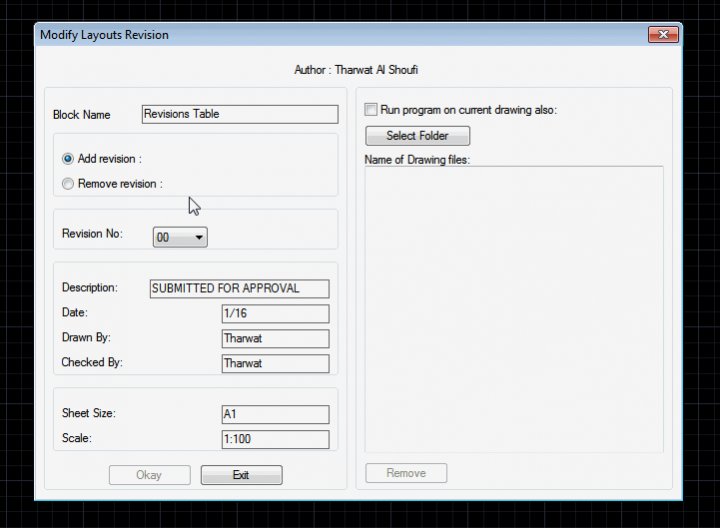The width and height of the screenshot is (720, 528).
Task: Click the Okay button
Action: (x=150, y=475)
